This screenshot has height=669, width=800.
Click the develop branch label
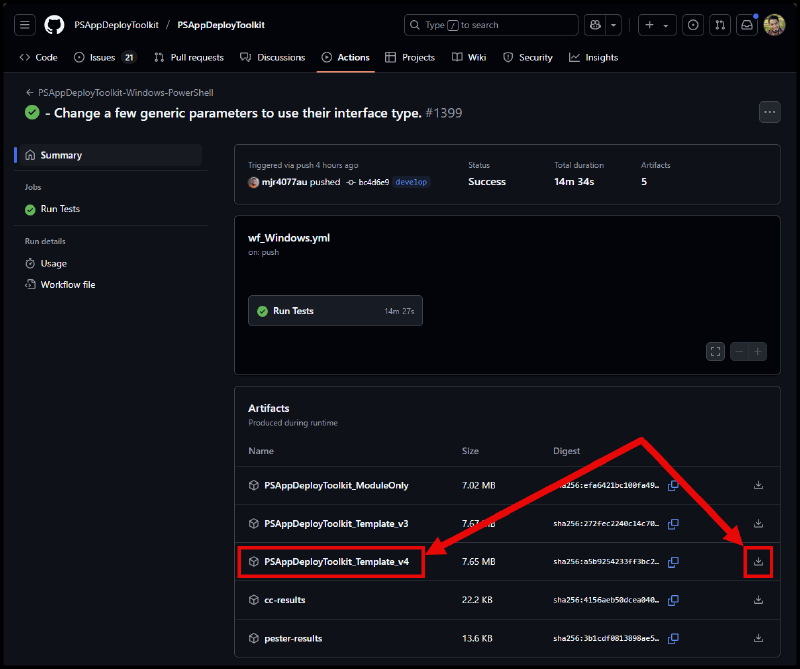(x=411, y=182)
